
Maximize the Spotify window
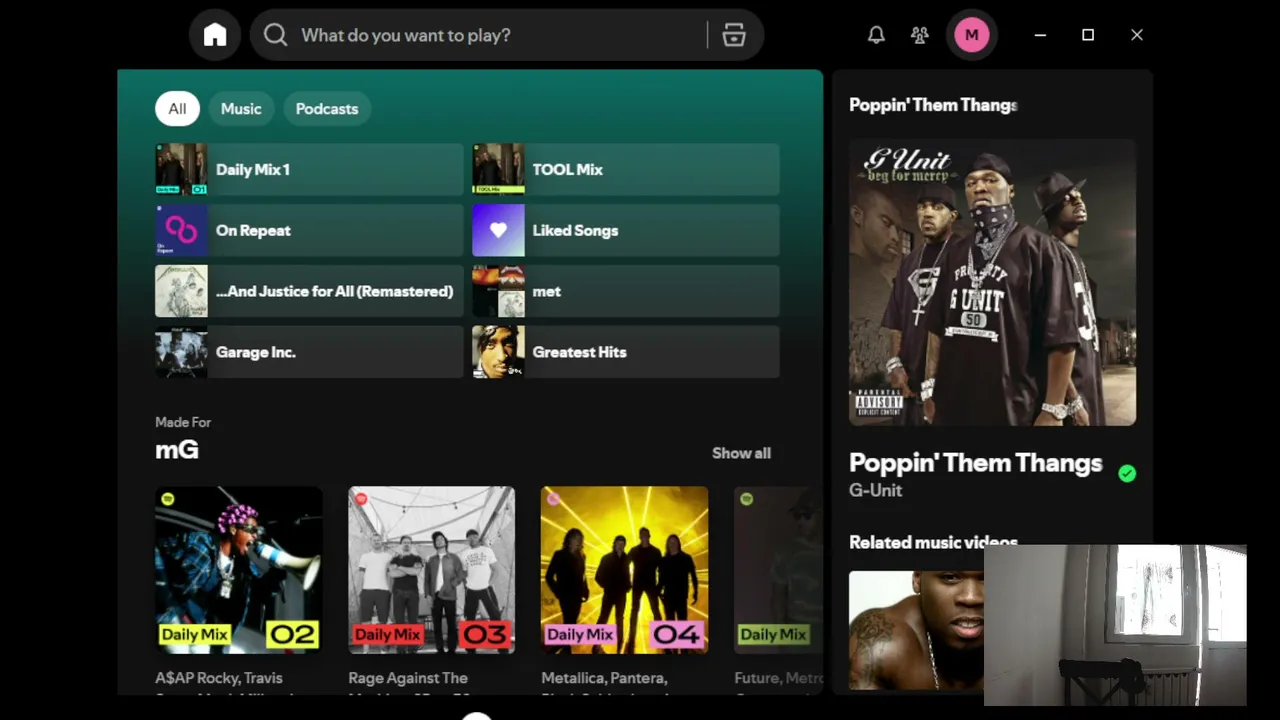pyautogui.click(x=1088, y=35)
